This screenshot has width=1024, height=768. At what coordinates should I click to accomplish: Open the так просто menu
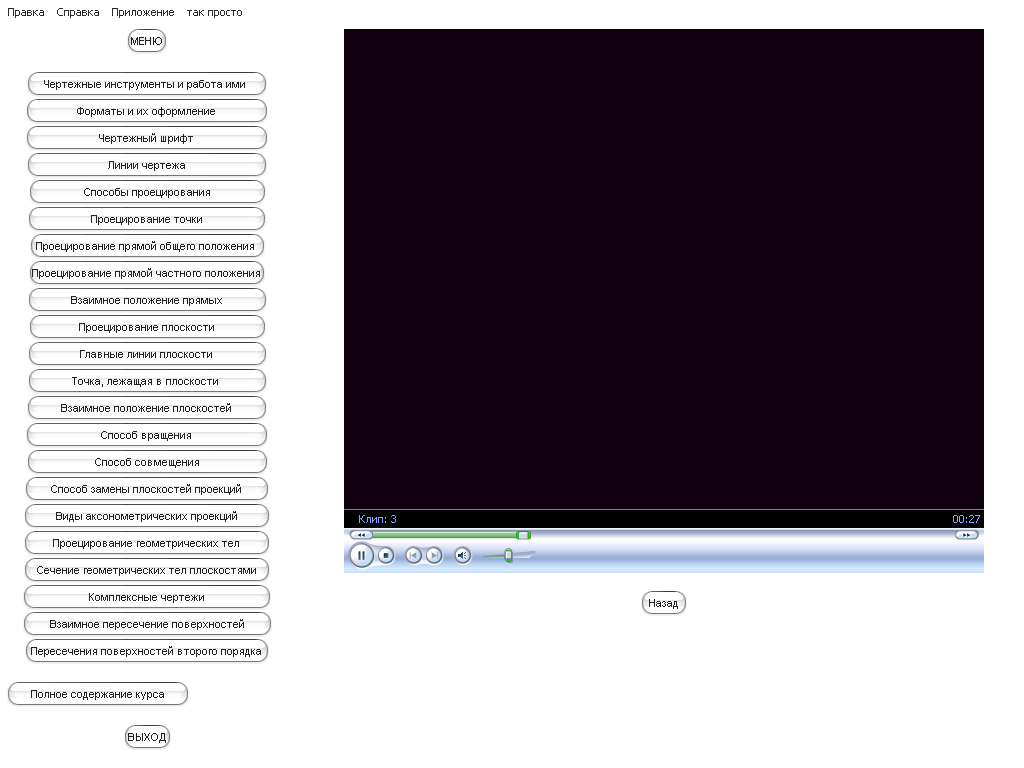pos(214,12)
